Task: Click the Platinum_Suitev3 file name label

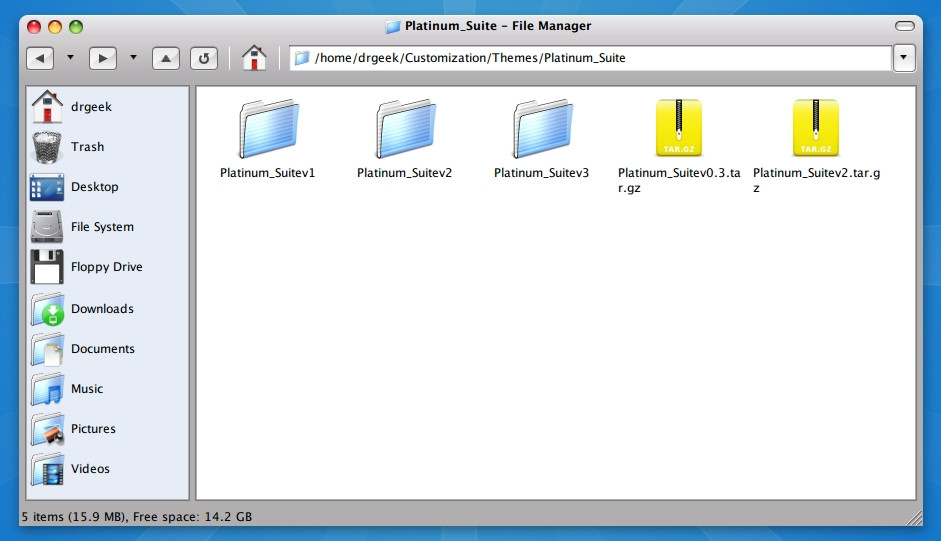Action: (x=541, y=173)
